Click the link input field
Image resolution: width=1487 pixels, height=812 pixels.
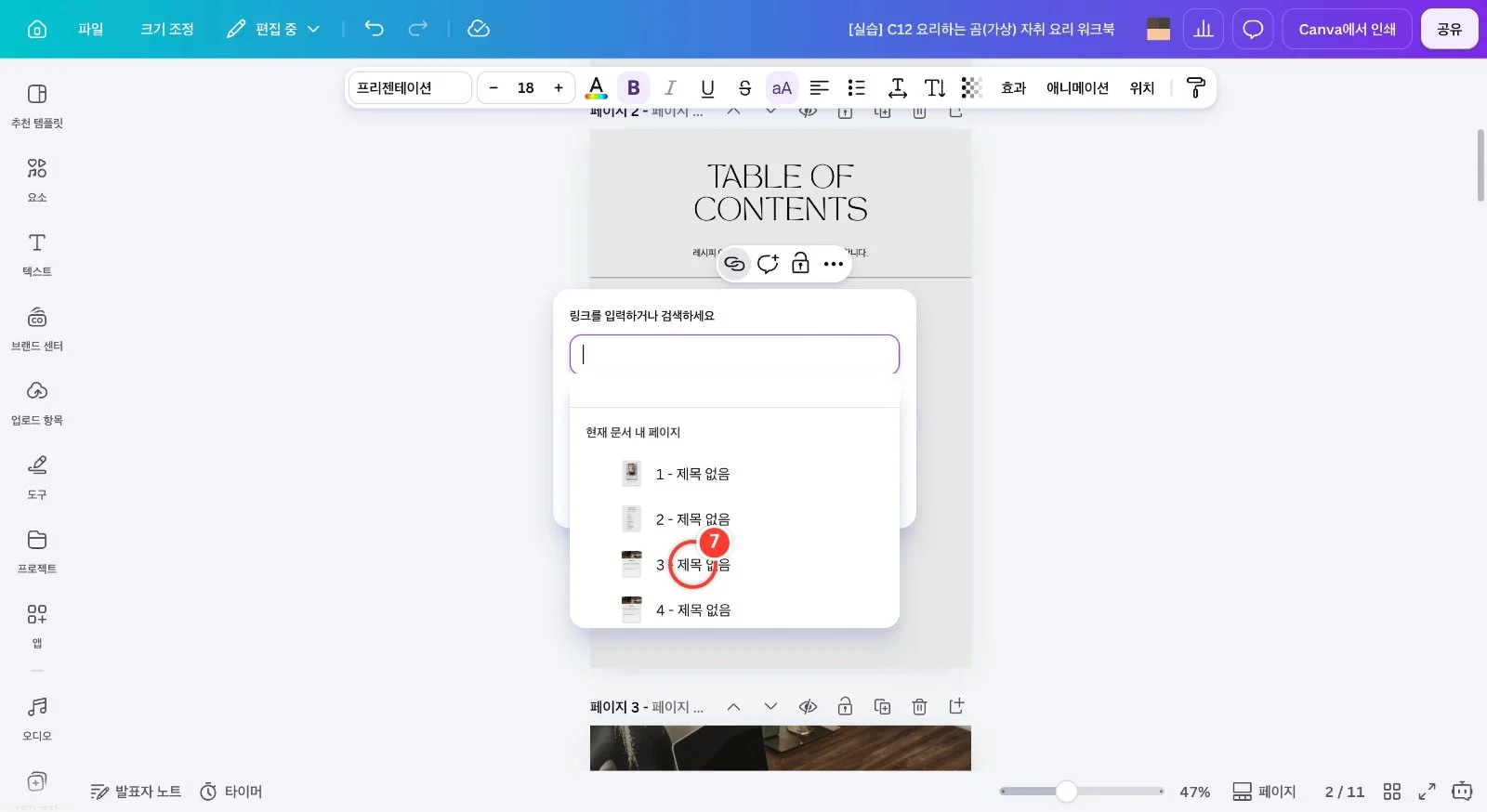tap(734, 354)
